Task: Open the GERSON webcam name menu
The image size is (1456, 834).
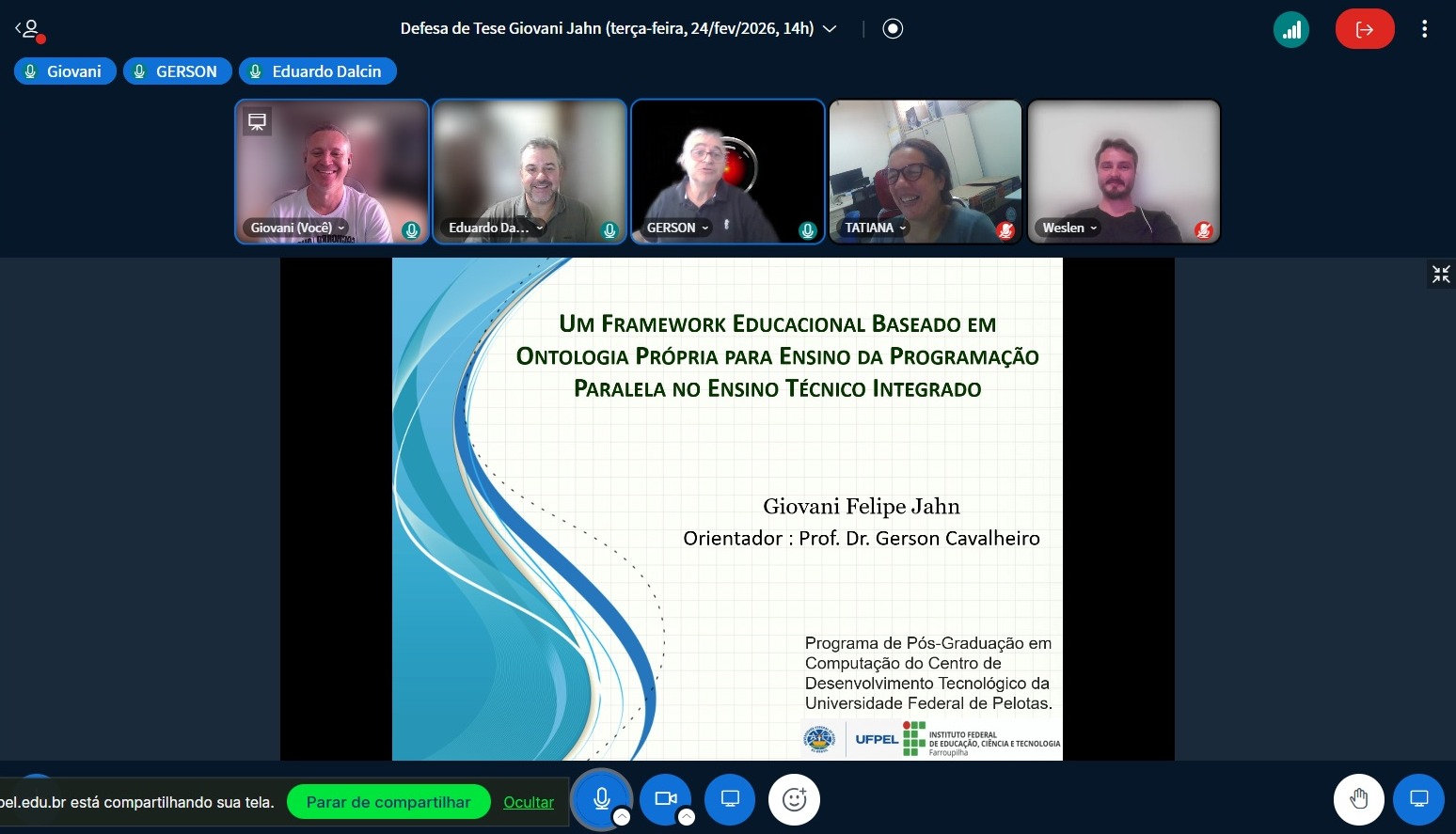Action: (677, 228)
